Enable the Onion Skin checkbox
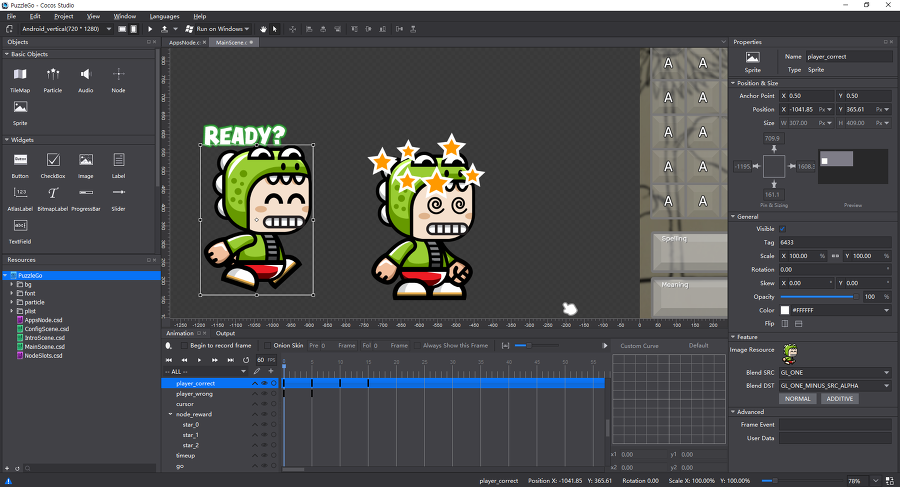Screen dimensions: 900x487 tap(267, 345)
